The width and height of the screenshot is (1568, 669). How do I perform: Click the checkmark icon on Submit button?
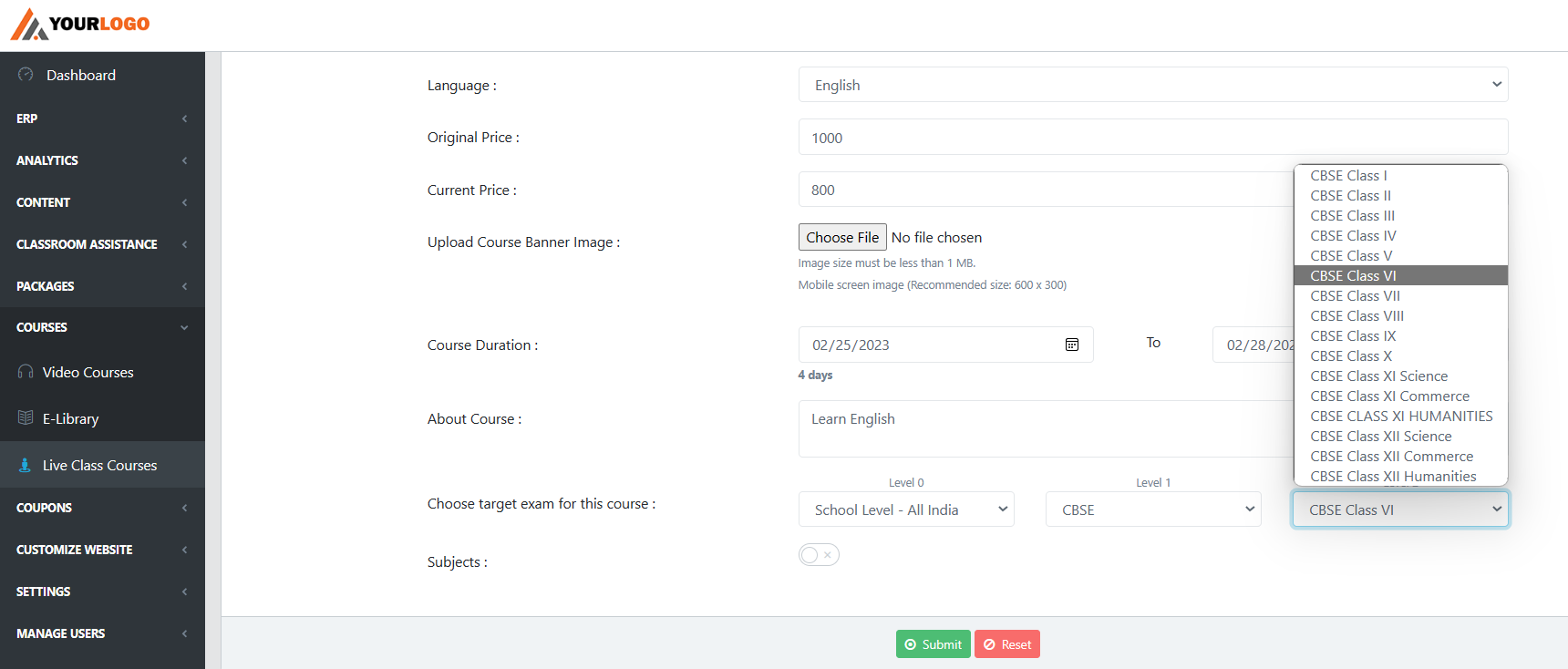(913, 644)
